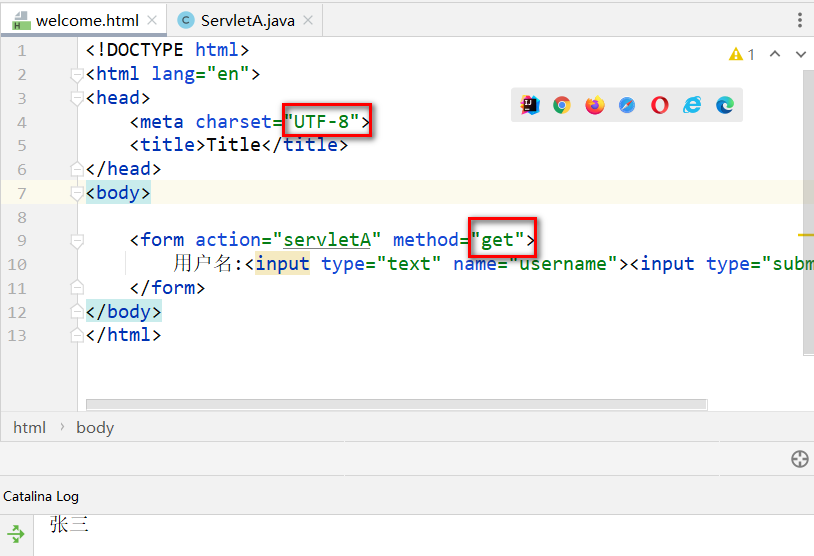The width and height of the screenshot is (814, 556).
Task: Open the editor tabs three-dot menu
Action: pos(800,20)
